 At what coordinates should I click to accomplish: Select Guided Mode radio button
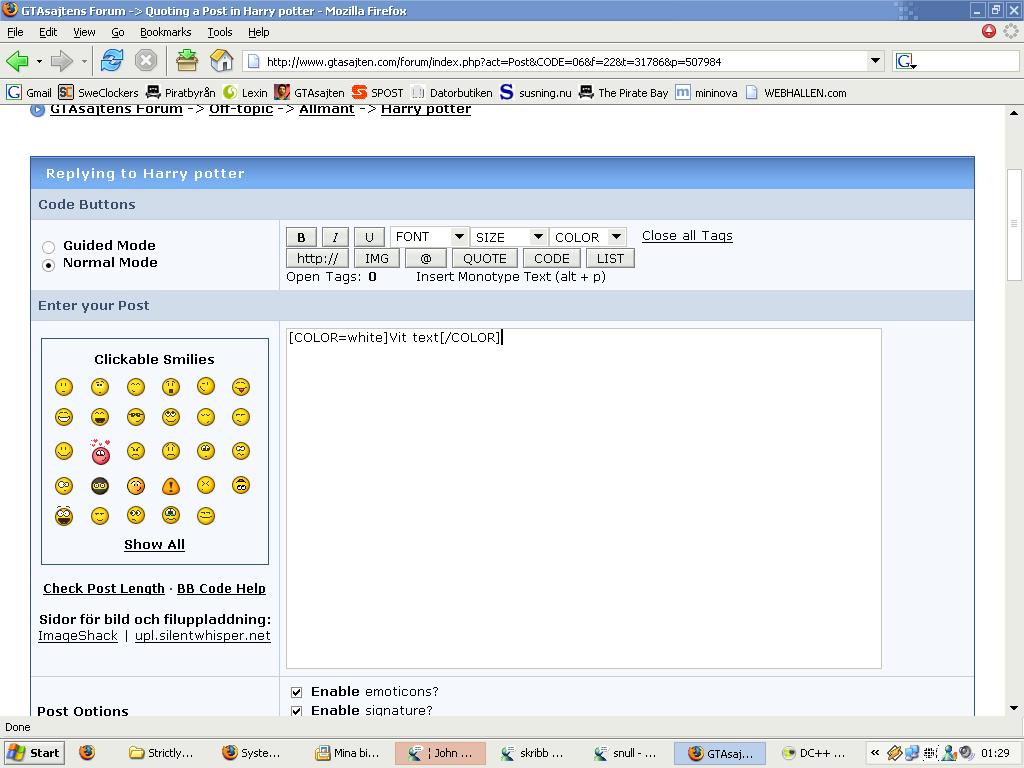(x=48, y=247)
